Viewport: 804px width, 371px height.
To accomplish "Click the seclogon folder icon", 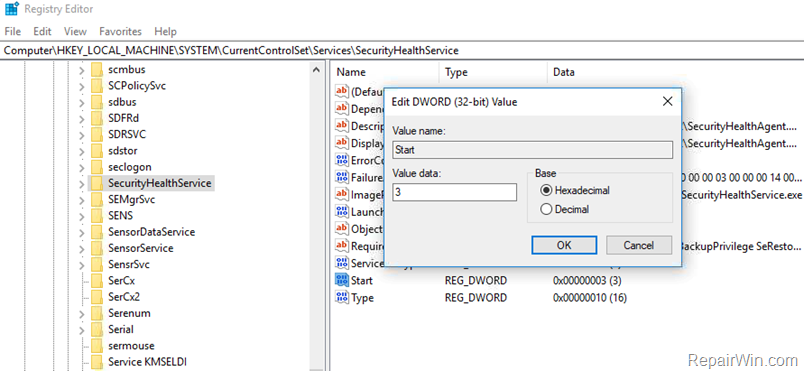I will 97,167.
